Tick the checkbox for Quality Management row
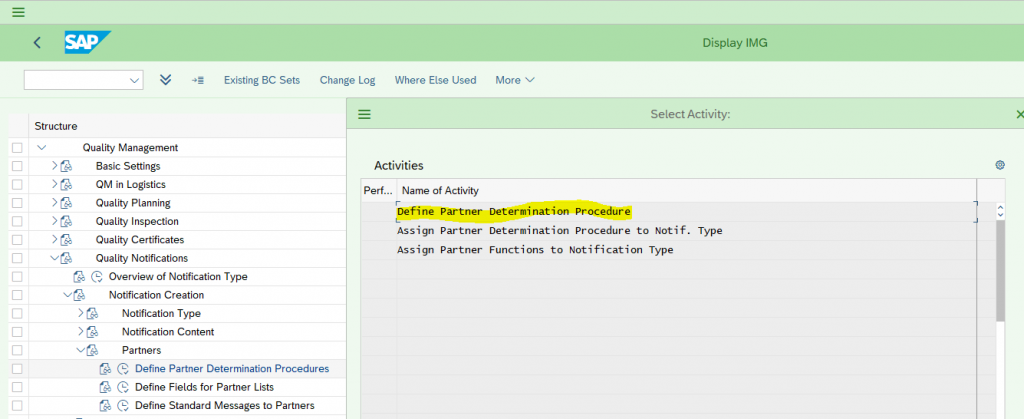Screen dimensions: 1024x419 coord(17,148)
